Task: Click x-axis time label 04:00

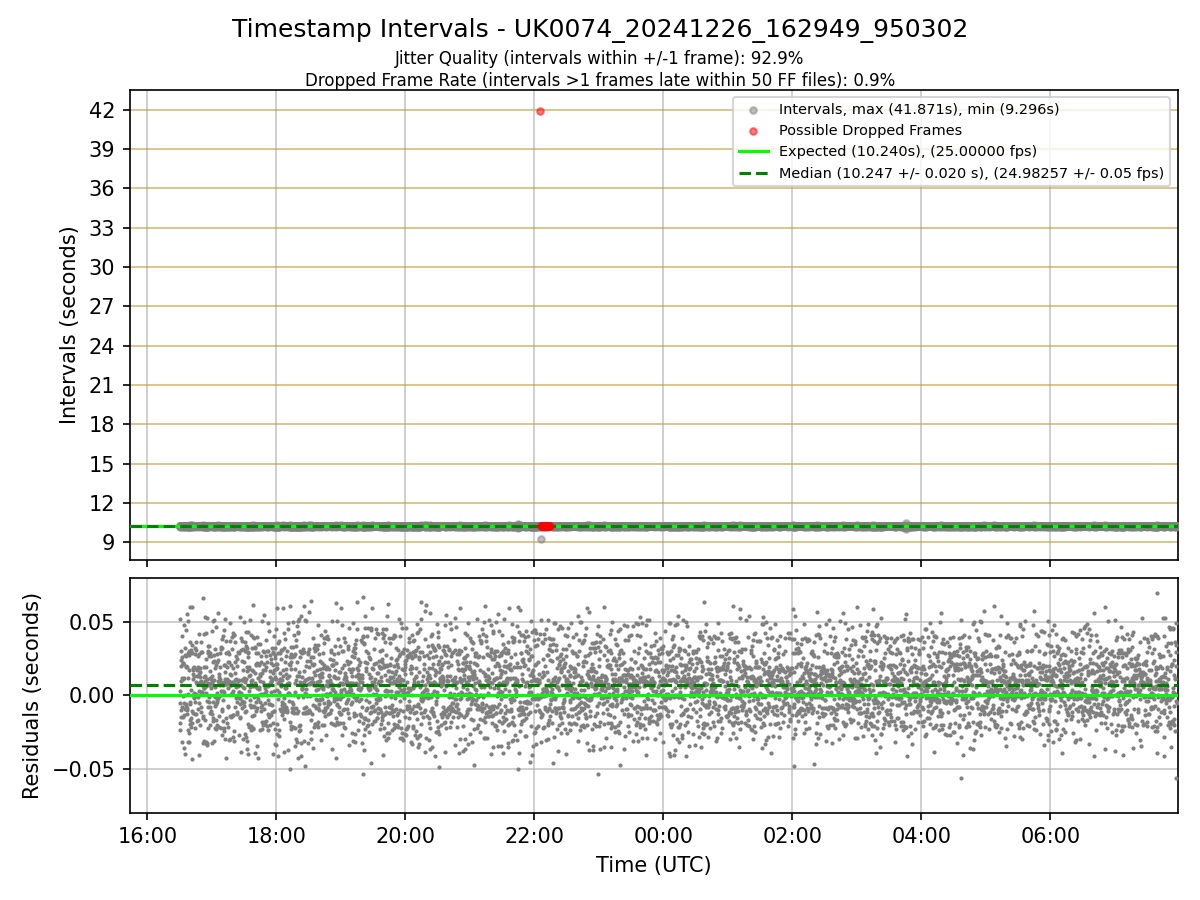Action: click(921, 835)
